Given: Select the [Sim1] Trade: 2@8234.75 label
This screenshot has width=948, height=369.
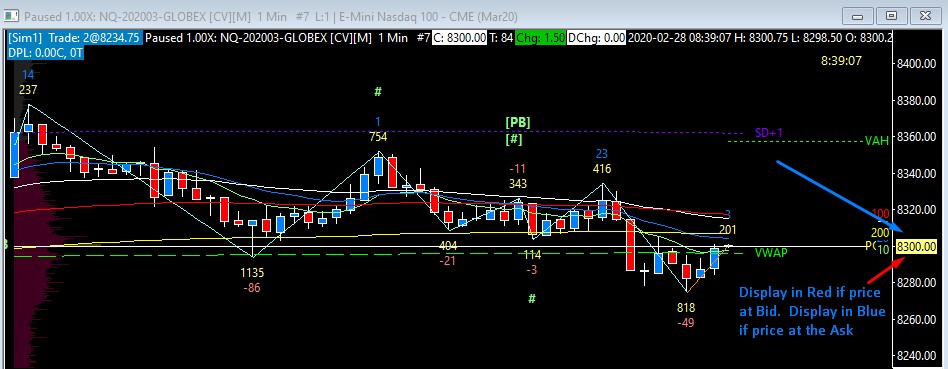Looking at the screenshot, I should [x=74, y=38].
